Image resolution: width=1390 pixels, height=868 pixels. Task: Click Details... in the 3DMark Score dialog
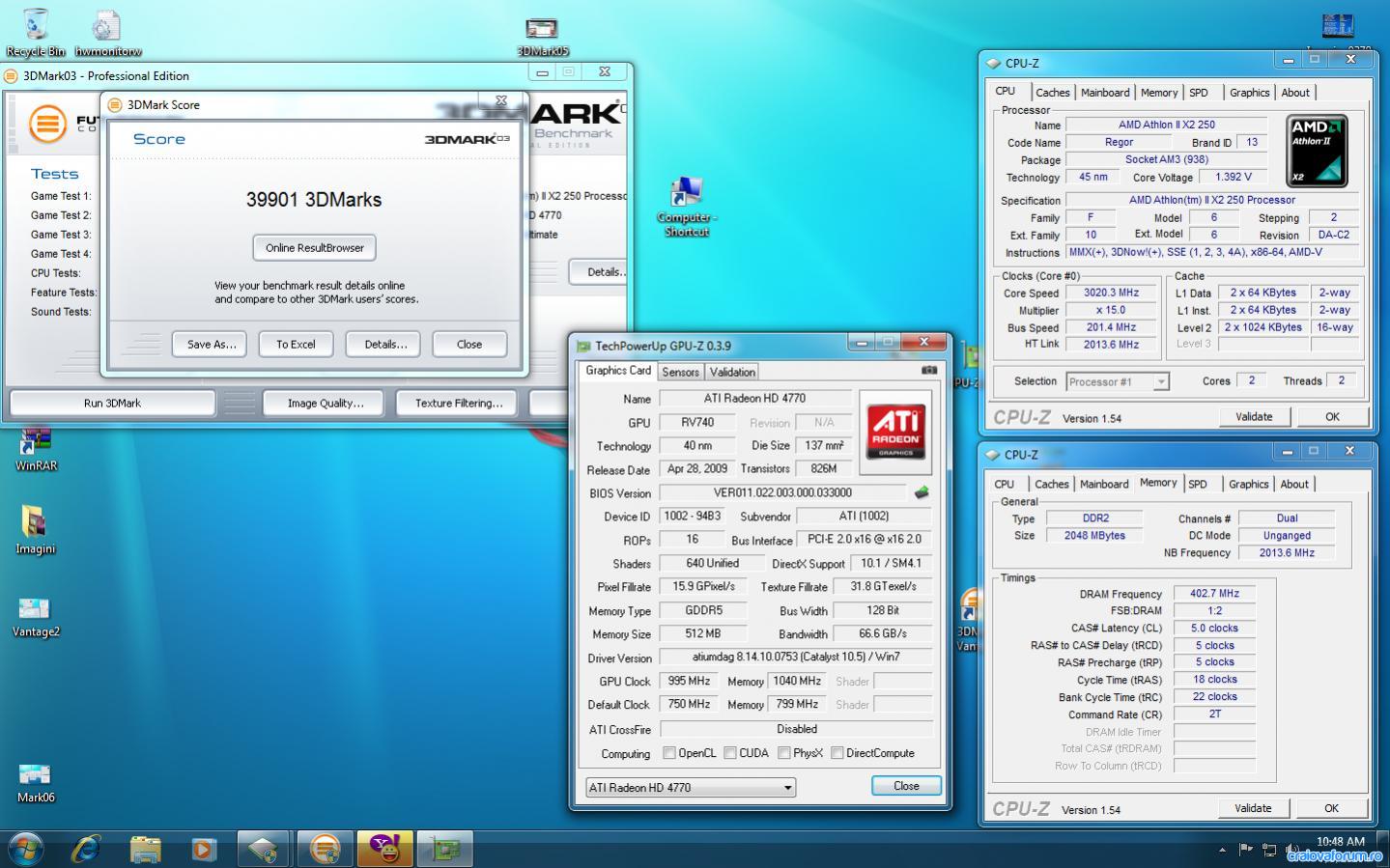[385, 344]
